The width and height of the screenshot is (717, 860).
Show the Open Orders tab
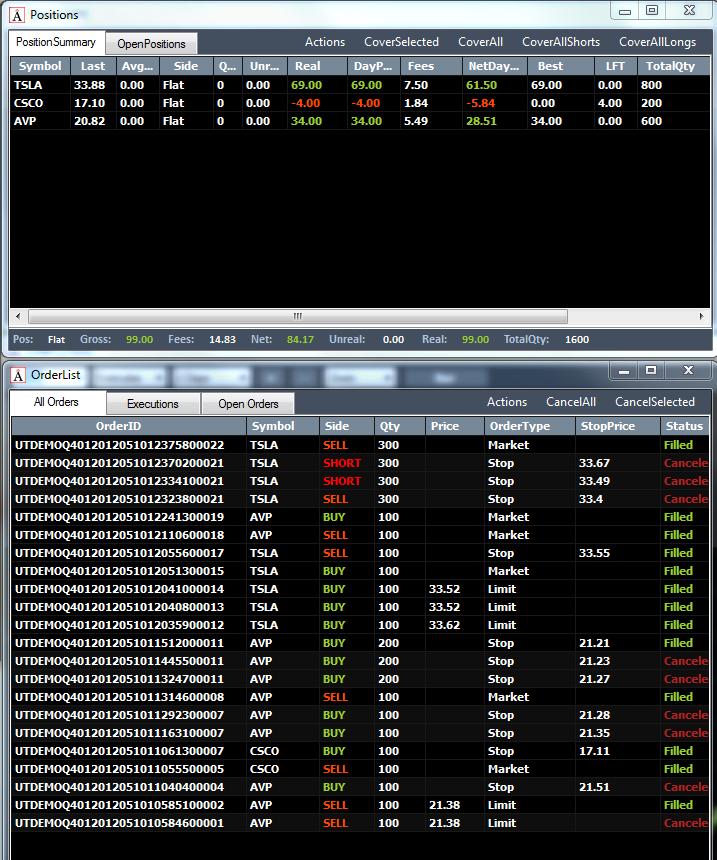tap(249, 404)
